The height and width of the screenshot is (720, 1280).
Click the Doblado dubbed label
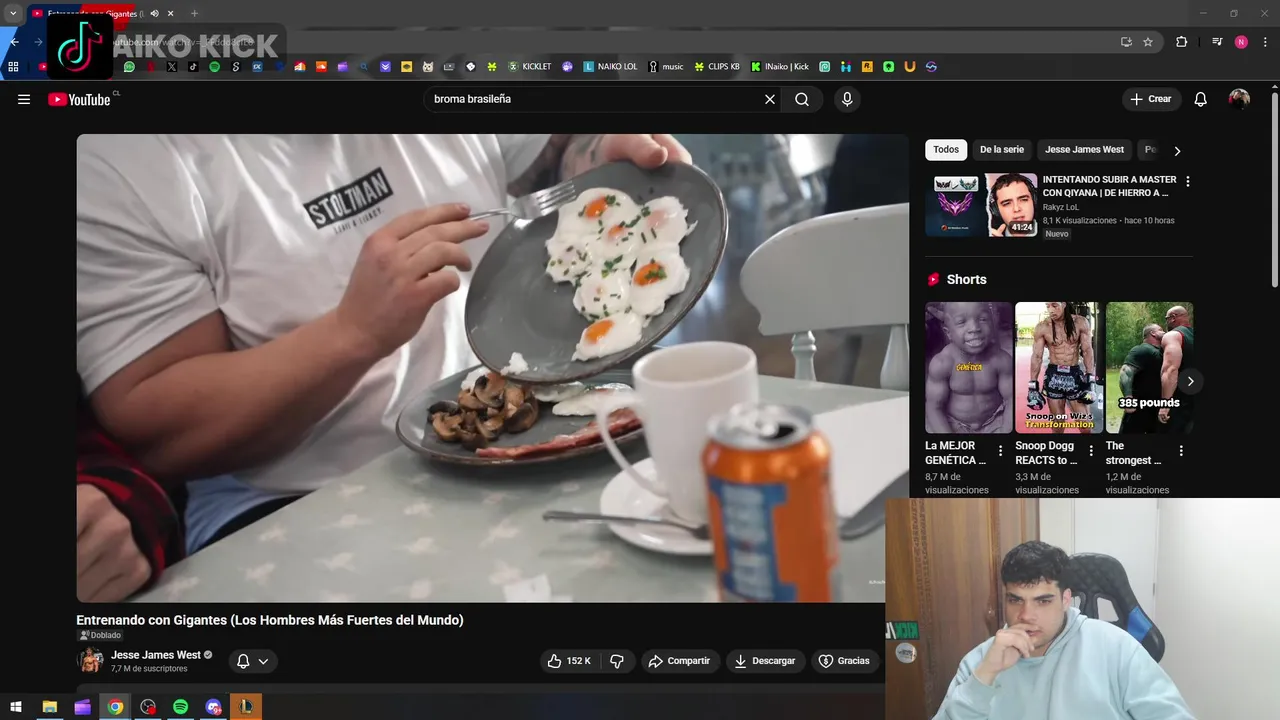(100, 635)
